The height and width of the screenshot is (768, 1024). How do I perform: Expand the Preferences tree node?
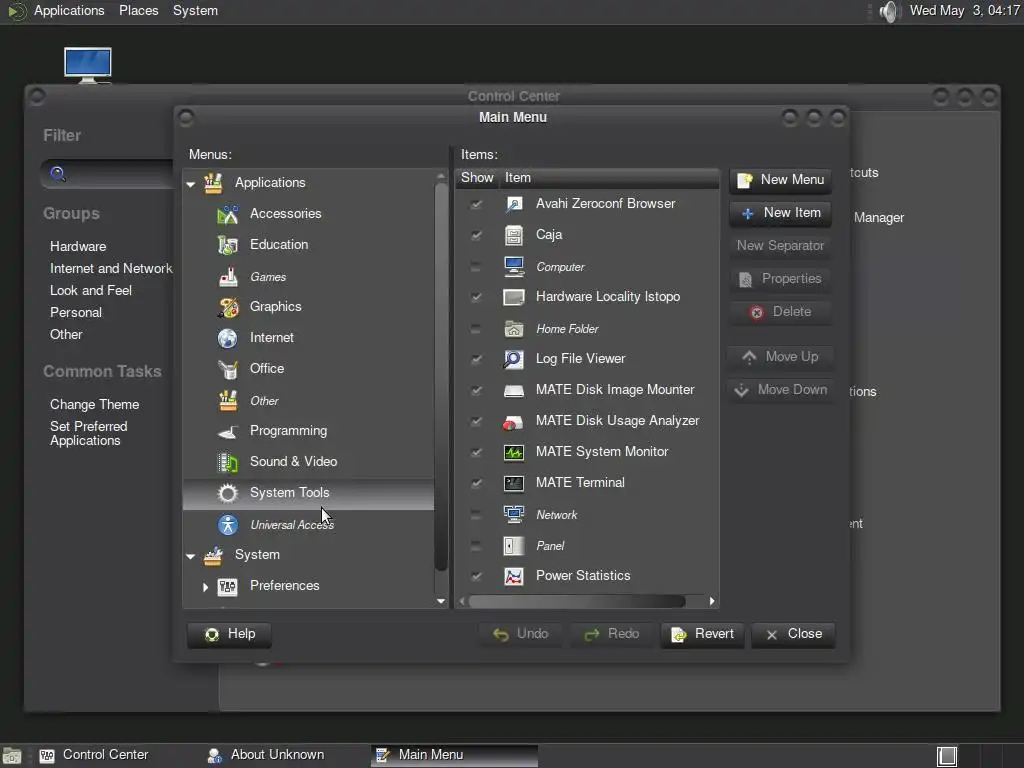coord(205,587)
